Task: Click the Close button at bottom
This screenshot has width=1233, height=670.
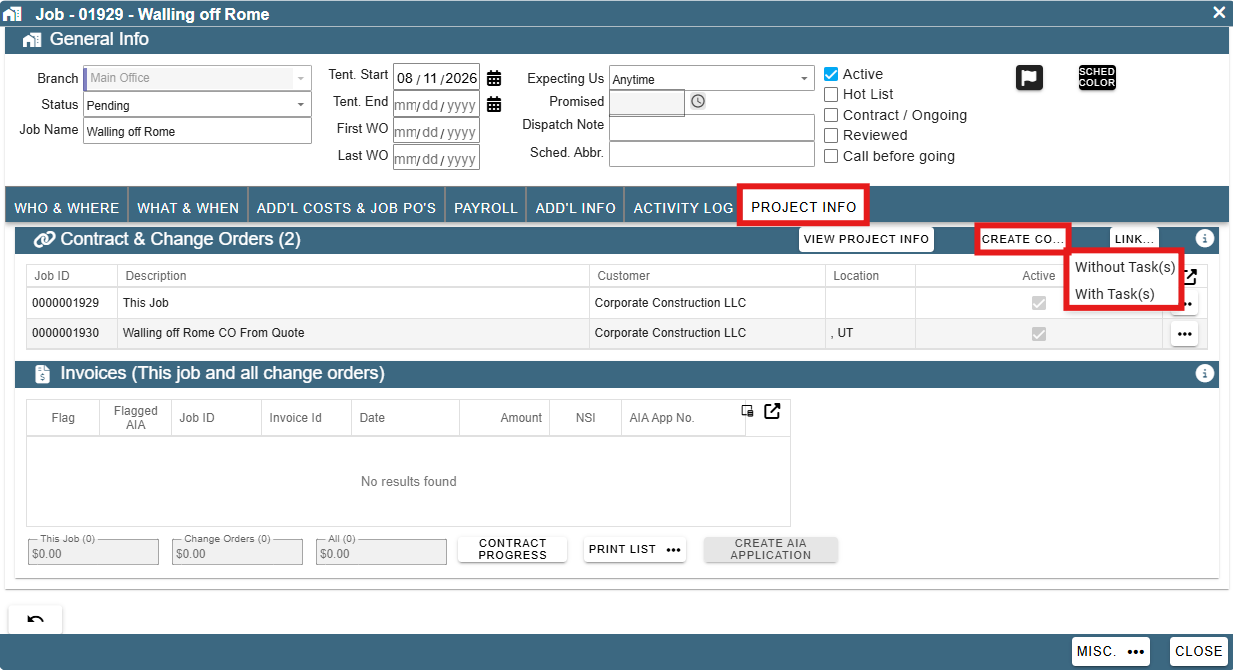Action: [1198, 651]
